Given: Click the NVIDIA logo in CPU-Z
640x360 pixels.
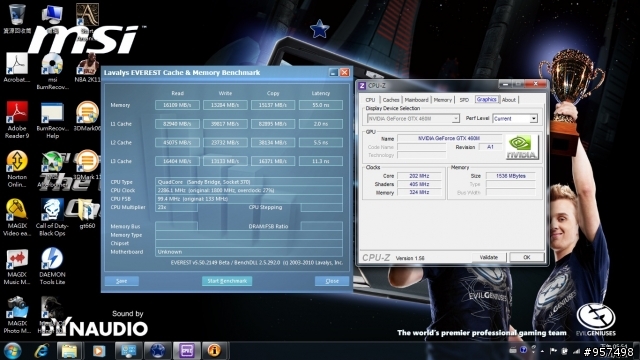Looking at the screenshot, I should click(522, 147).
